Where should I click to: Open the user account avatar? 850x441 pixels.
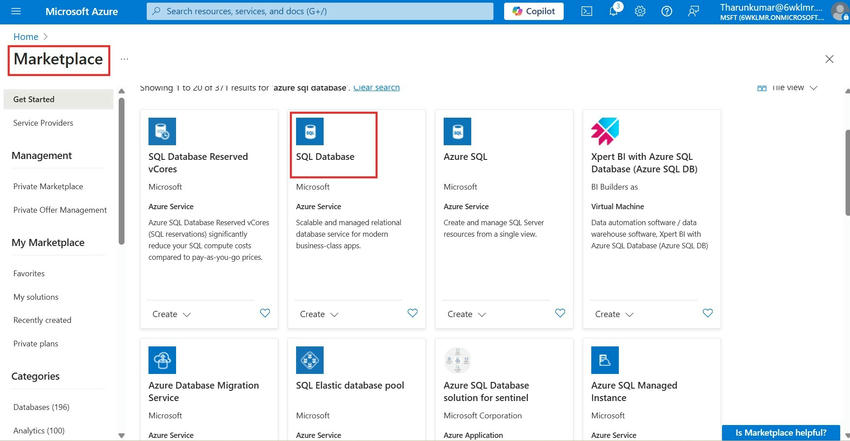tap(839, 11)
